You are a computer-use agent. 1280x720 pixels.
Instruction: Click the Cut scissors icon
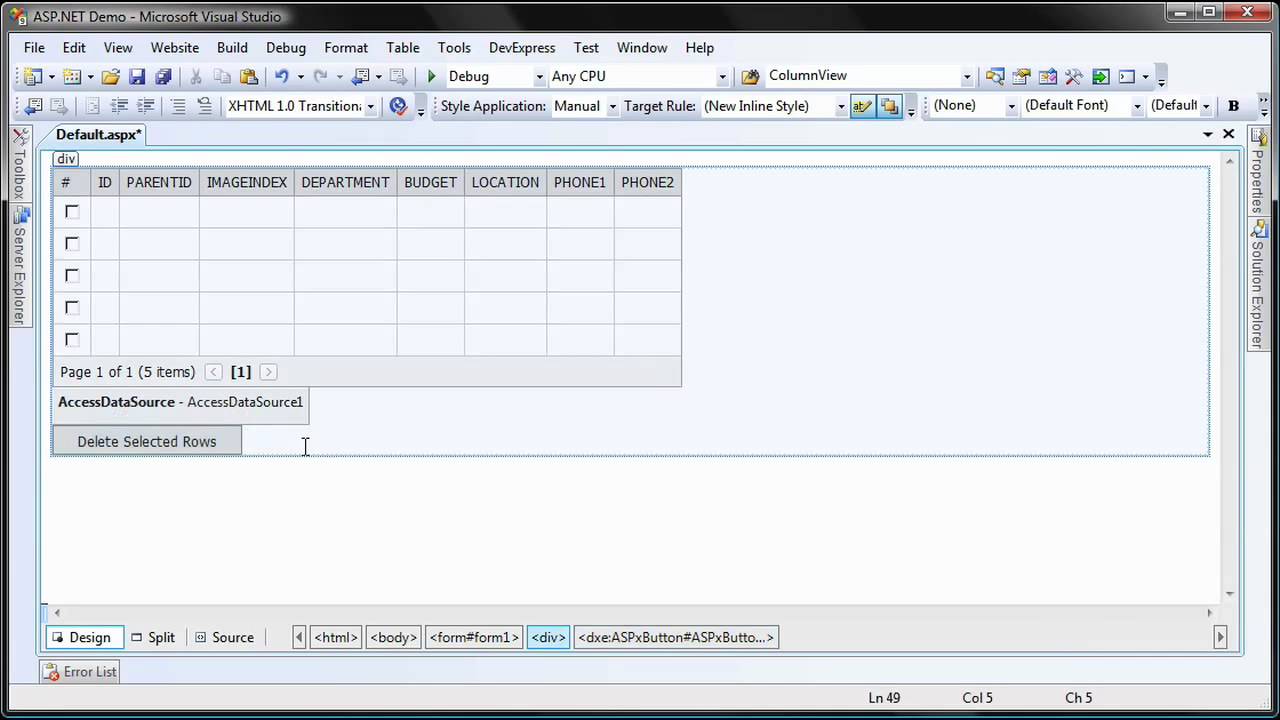196,76
